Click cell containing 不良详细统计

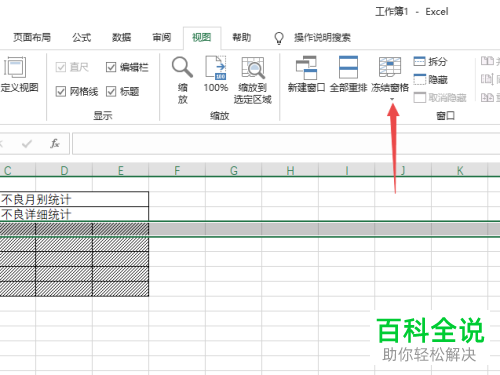tap(74, 214)
